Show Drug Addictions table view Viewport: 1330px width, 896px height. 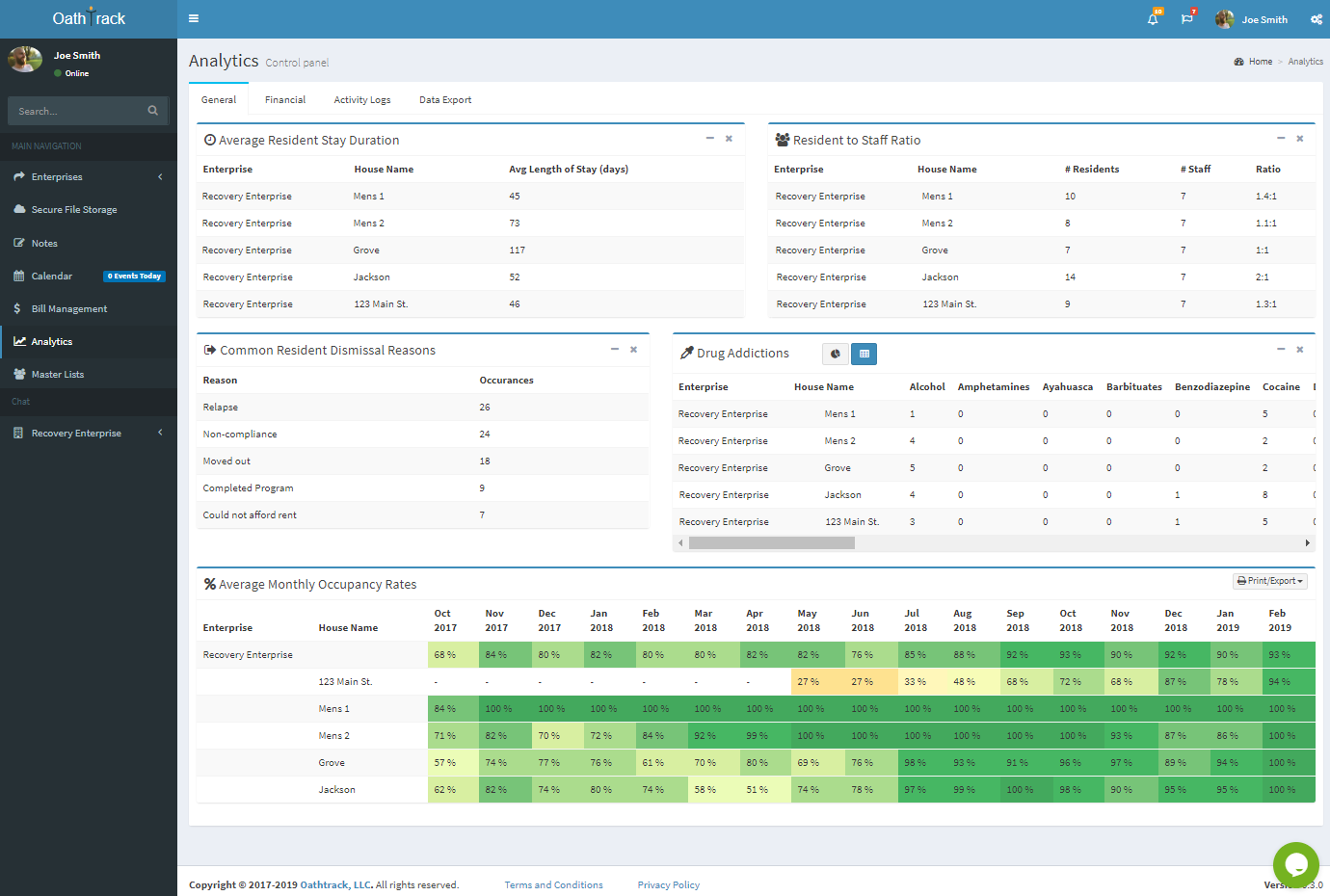click(x=864, y=354)
